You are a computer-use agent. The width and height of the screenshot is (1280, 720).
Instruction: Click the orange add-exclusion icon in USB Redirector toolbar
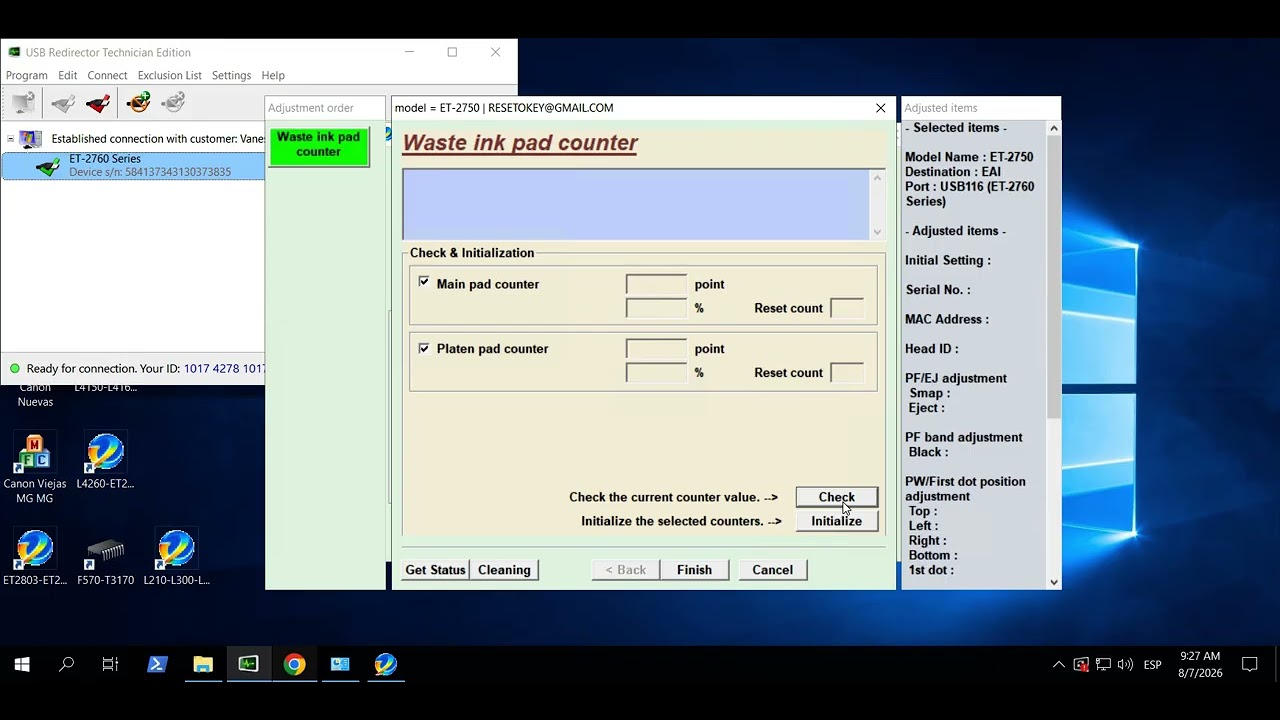pyautogui.click(x=139, y=102)
